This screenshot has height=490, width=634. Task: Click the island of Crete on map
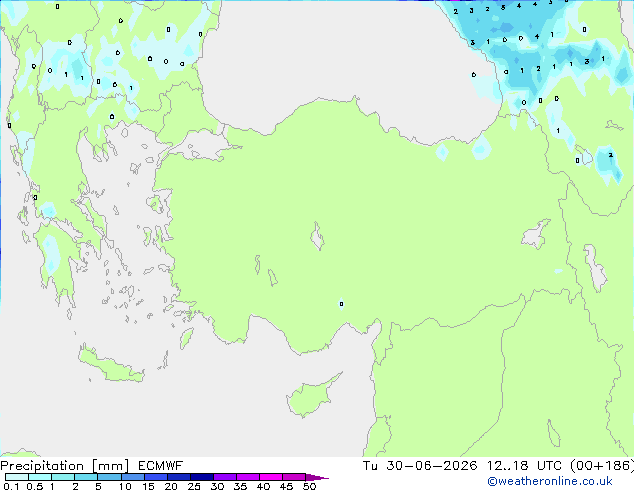click(x=110, y=365)
